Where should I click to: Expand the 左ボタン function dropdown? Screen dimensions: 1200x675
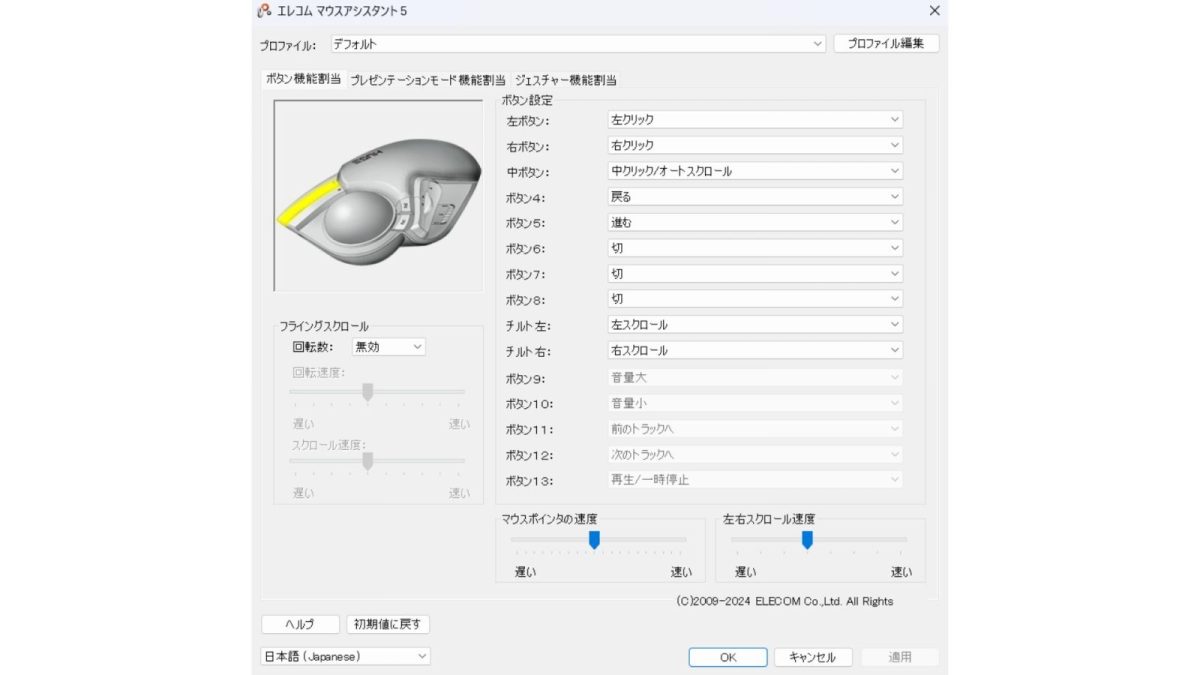755,120
